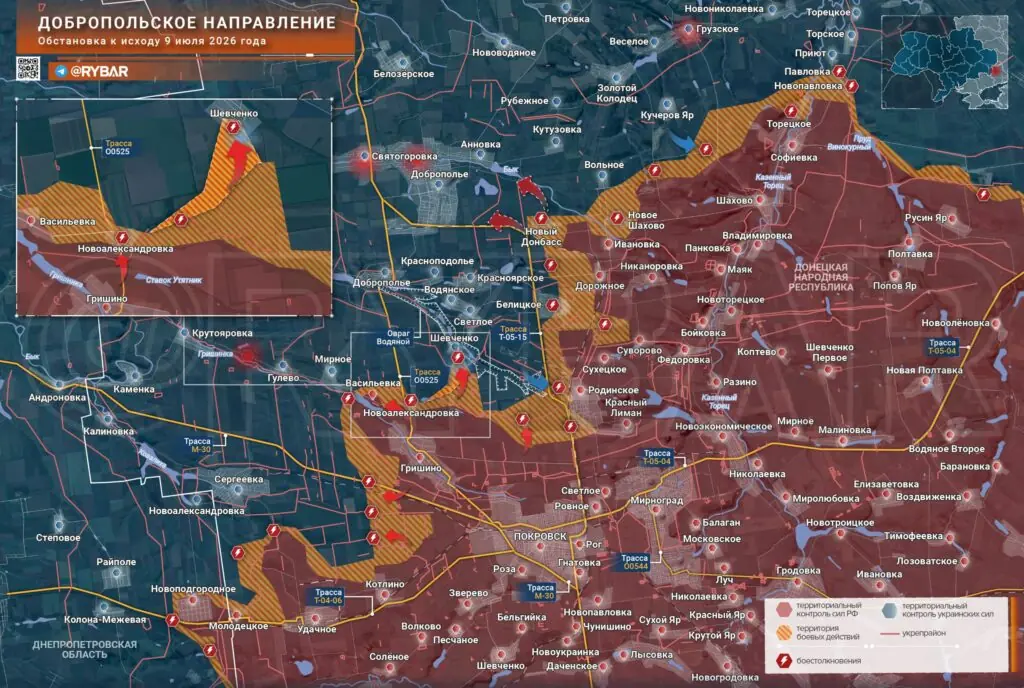Click the Овраг Водяной label
The height and width of the screenshot is (688, 1024).
(x=394, y=337)
